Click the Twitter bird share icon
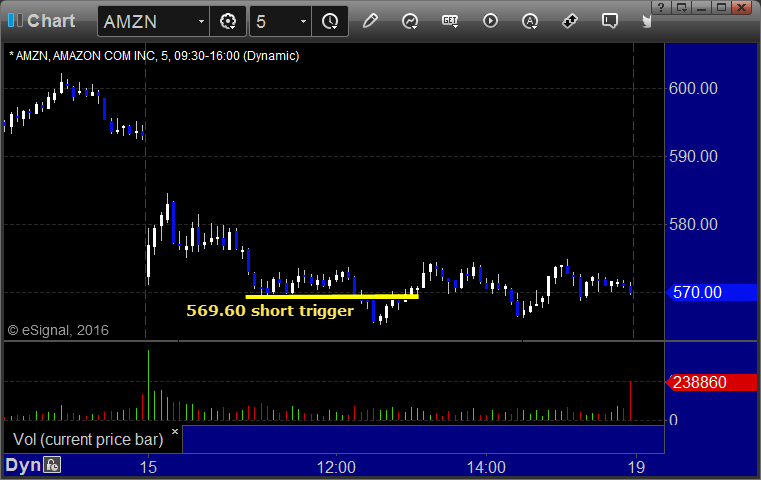 [x=646, y=21]
